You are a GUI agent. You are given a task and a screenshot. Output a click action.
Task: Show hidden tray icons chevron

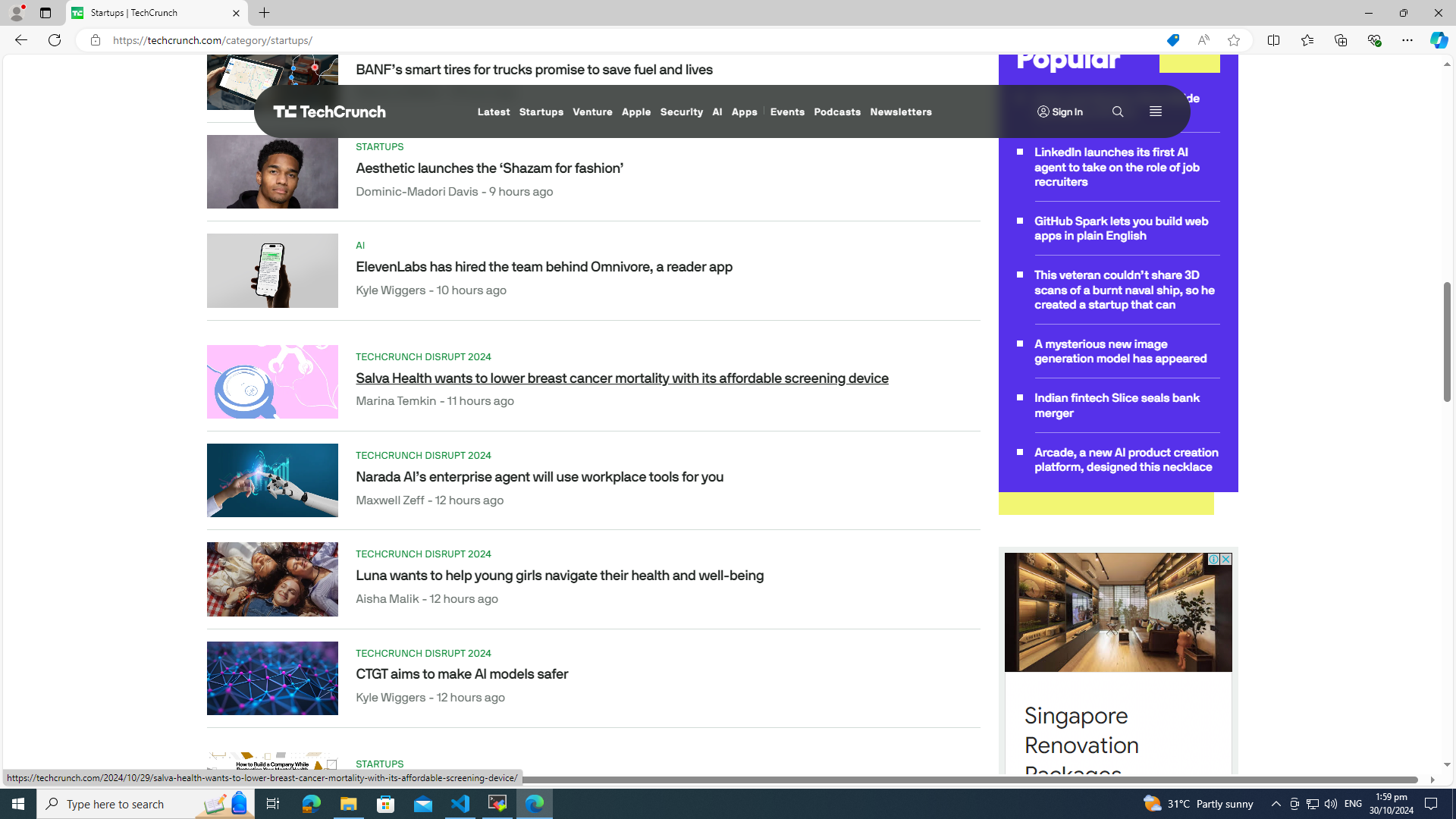tap(1276, 804)
